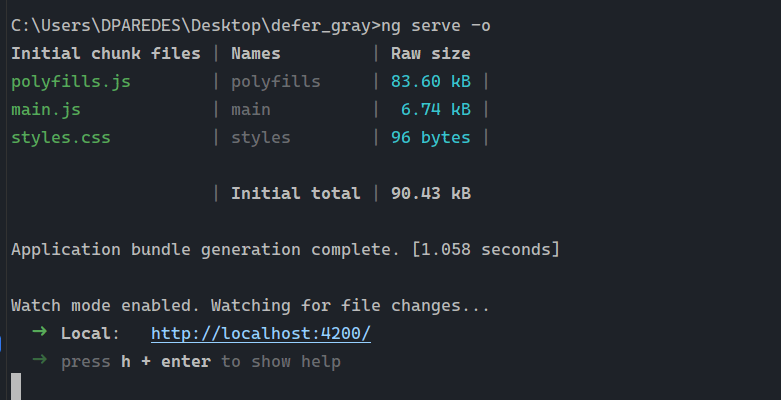
Task: Click the Initial chunk files header
Action: click(105, 53)
